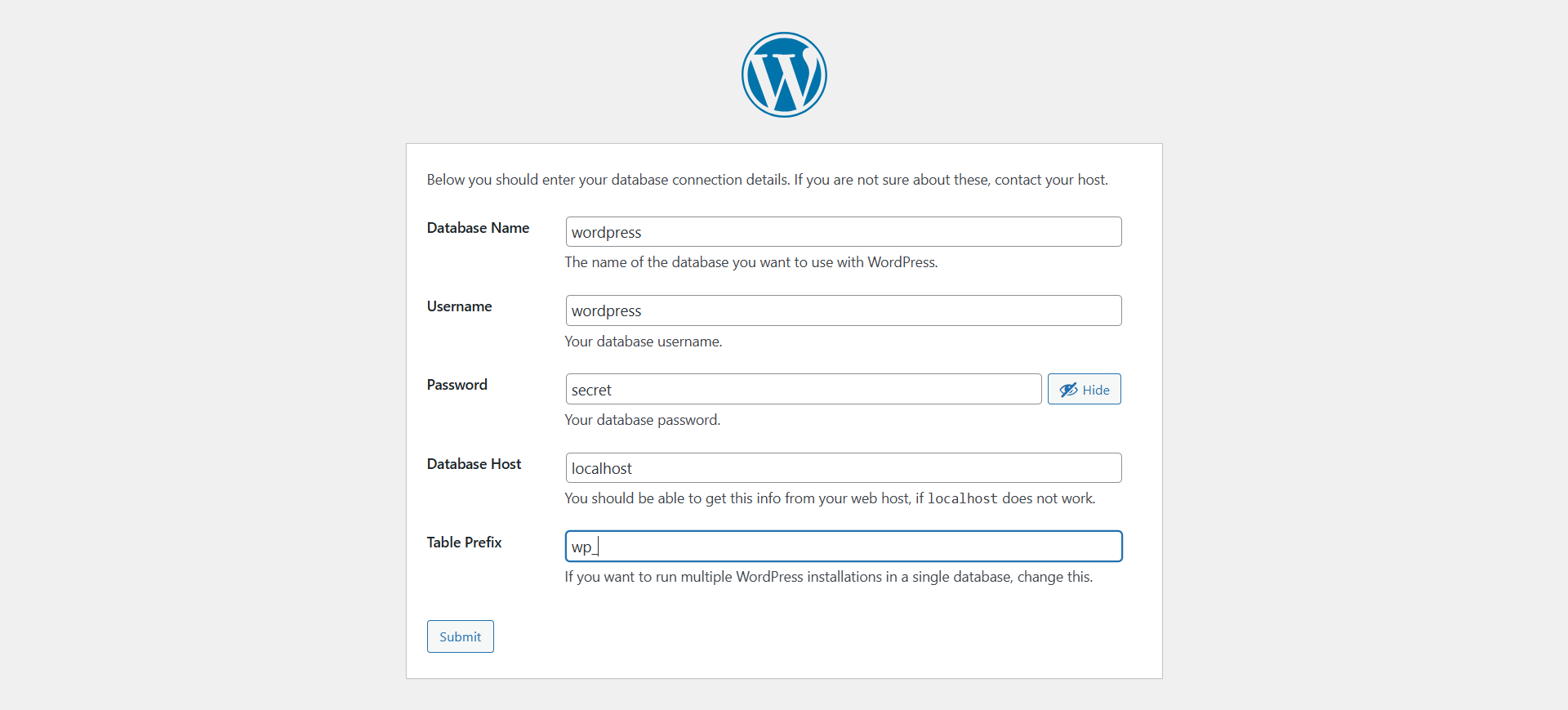Click the hint about multiple WordPress installations
Viewport: 1568px width, 710px height.
tap(828, 577)
